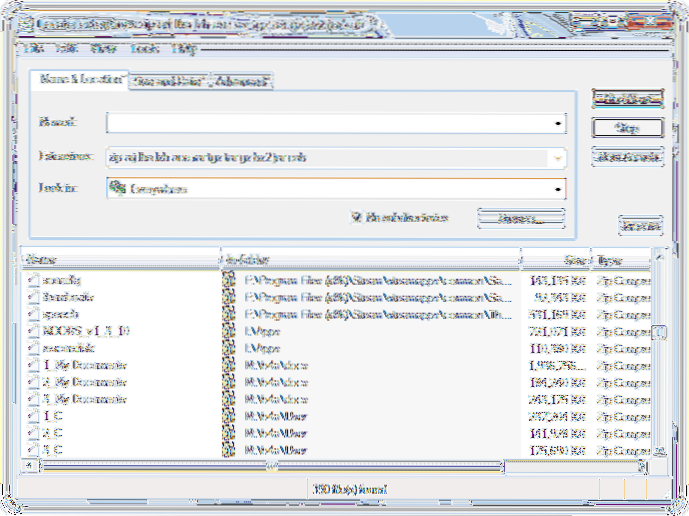Click the folder icon in the last result row
Viewport: 689px width, 516px height.
pos(229,450)
